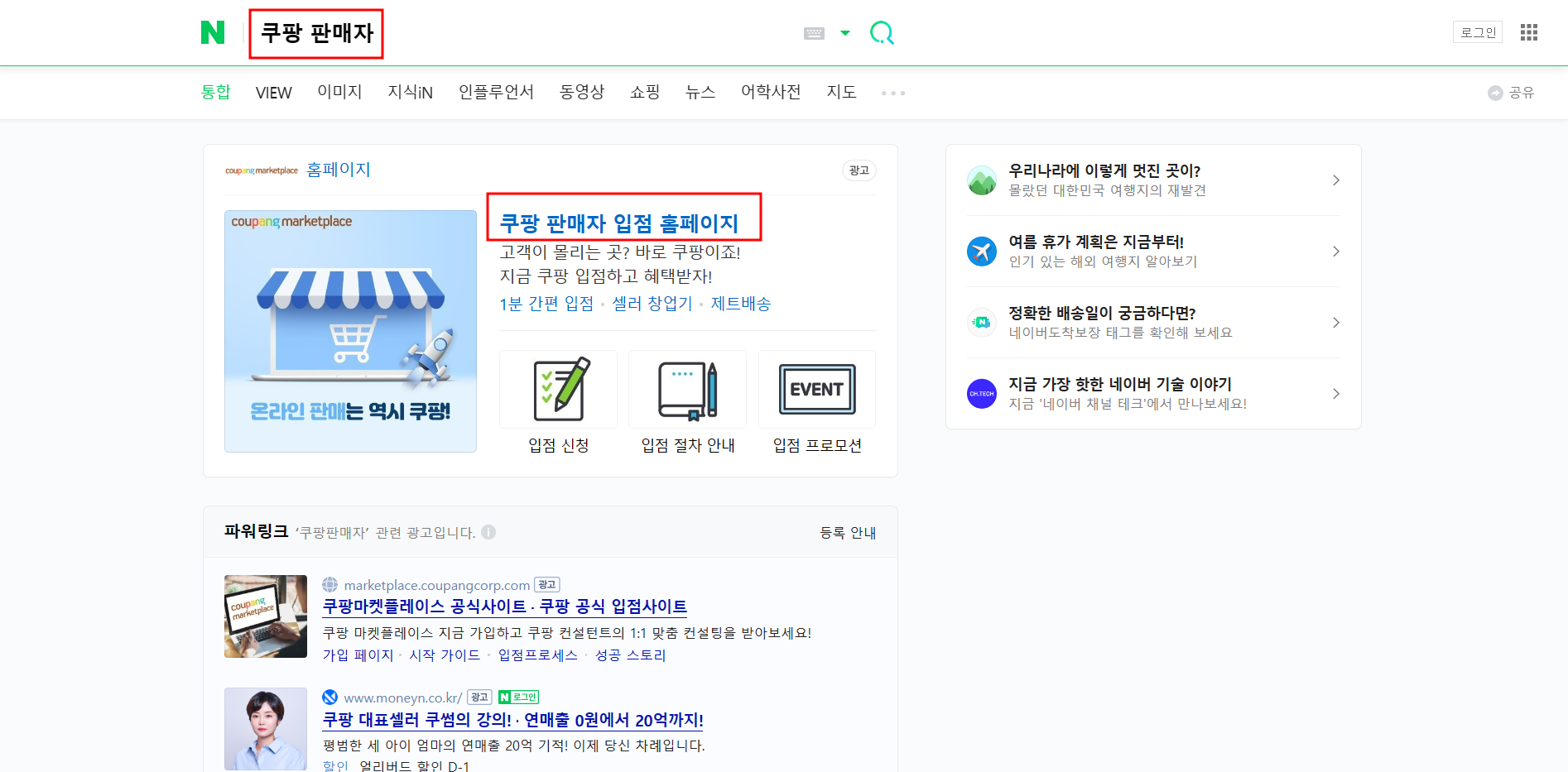Click the 제트배송 link
Image resolution: width=1568 pixels, height=772 pixels.
[x=741, y=304]
